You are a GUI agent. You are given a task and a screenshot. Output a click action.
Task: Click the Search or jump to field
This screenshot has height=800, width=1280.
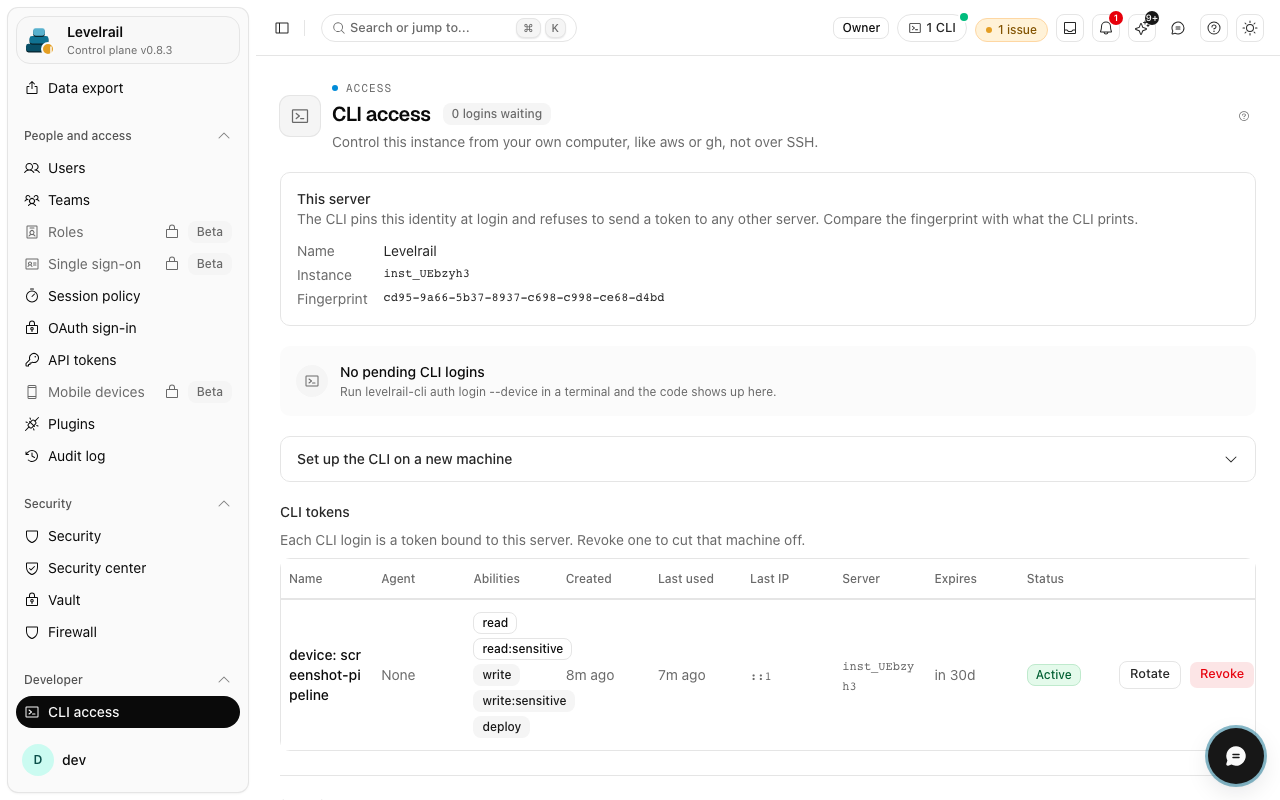click(448, 28)
